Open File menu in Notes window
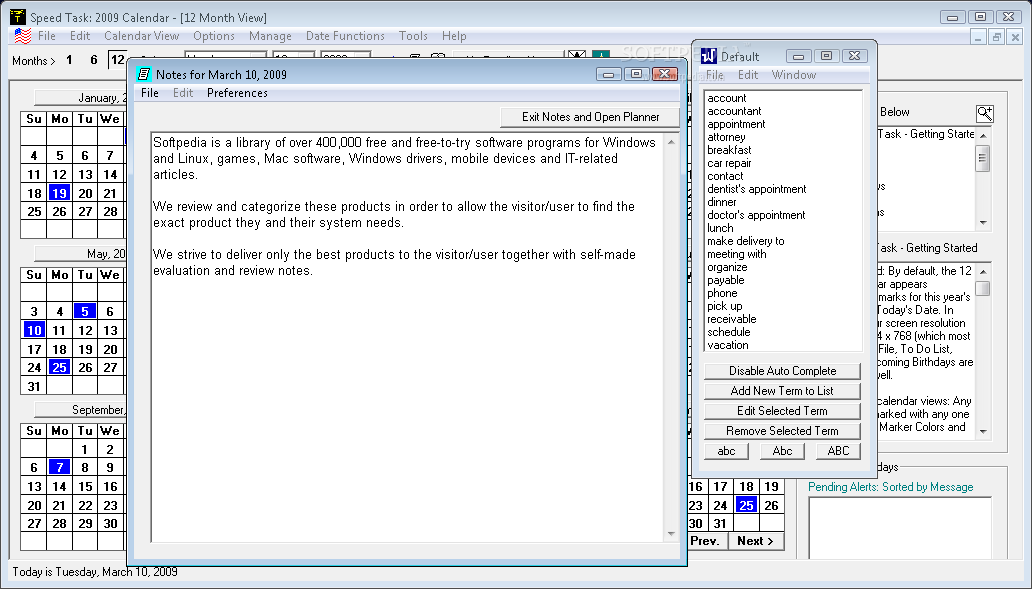 (x=150, y=93)
